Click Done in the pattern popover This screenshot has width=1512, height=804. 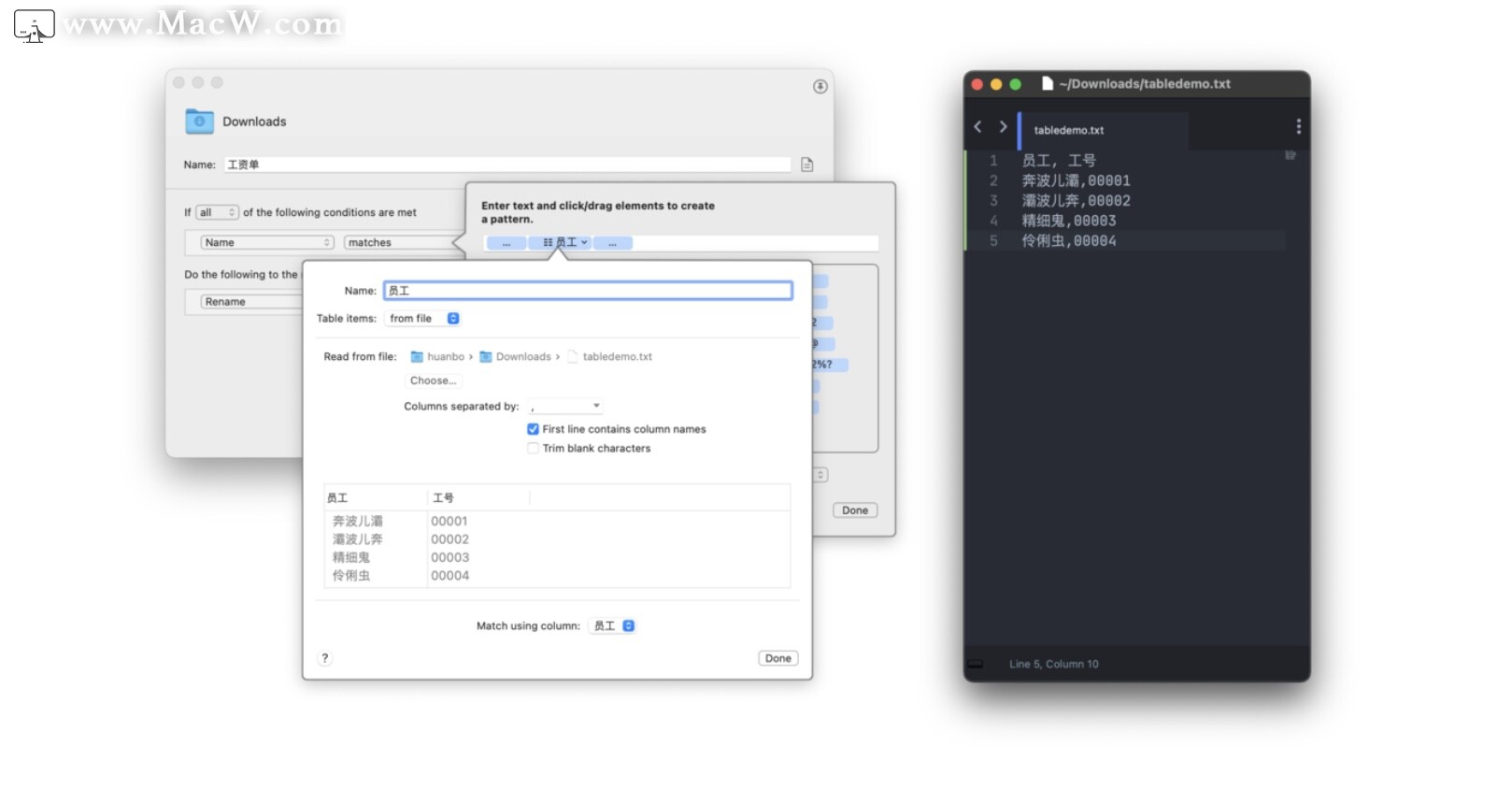855,510
